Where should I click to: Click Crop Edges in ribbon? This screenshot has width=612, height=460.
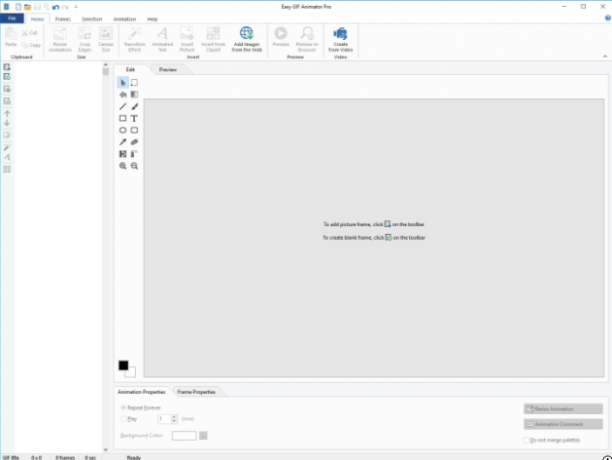click(85, 39)
